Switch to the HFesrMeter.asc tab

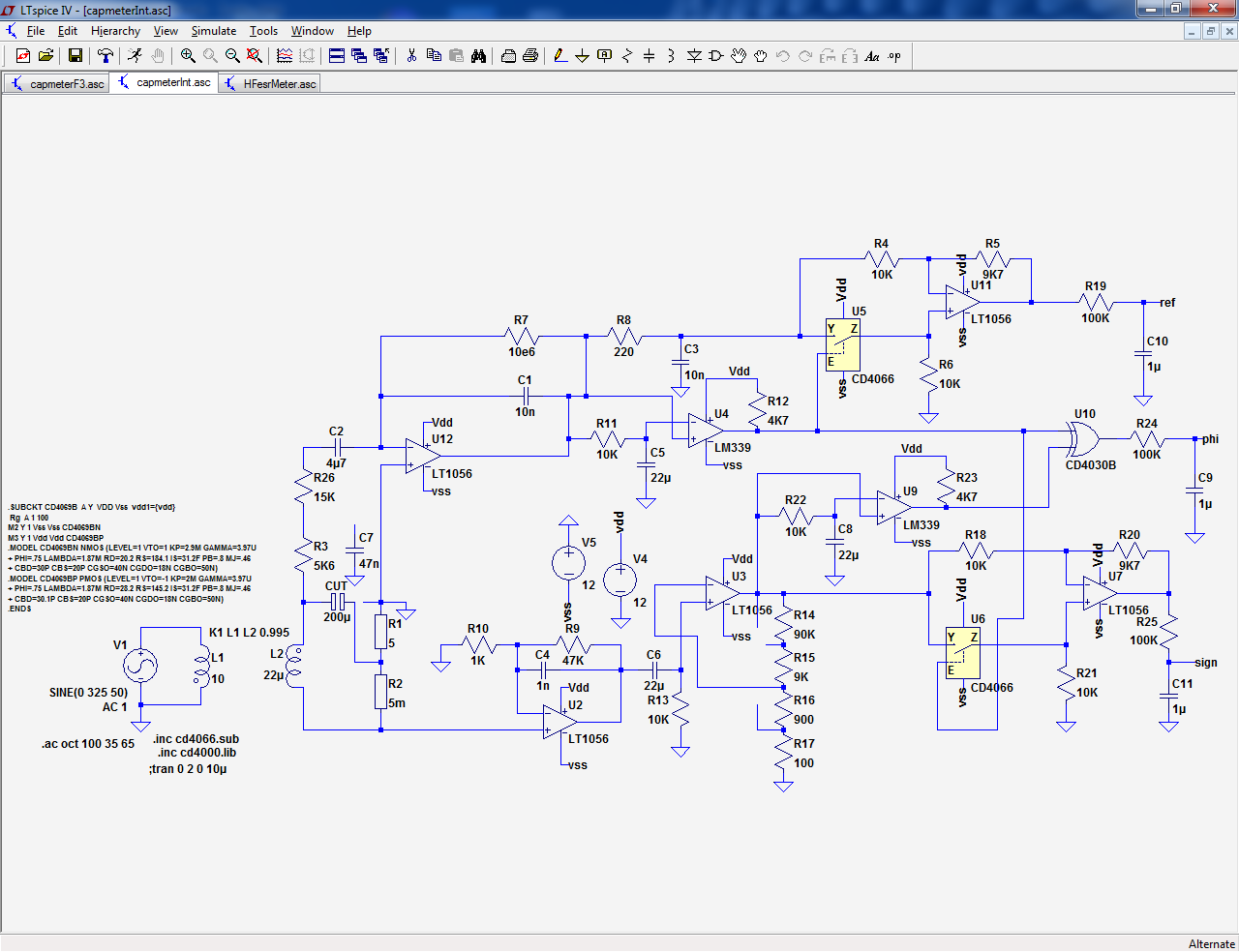tap(270, 84)
